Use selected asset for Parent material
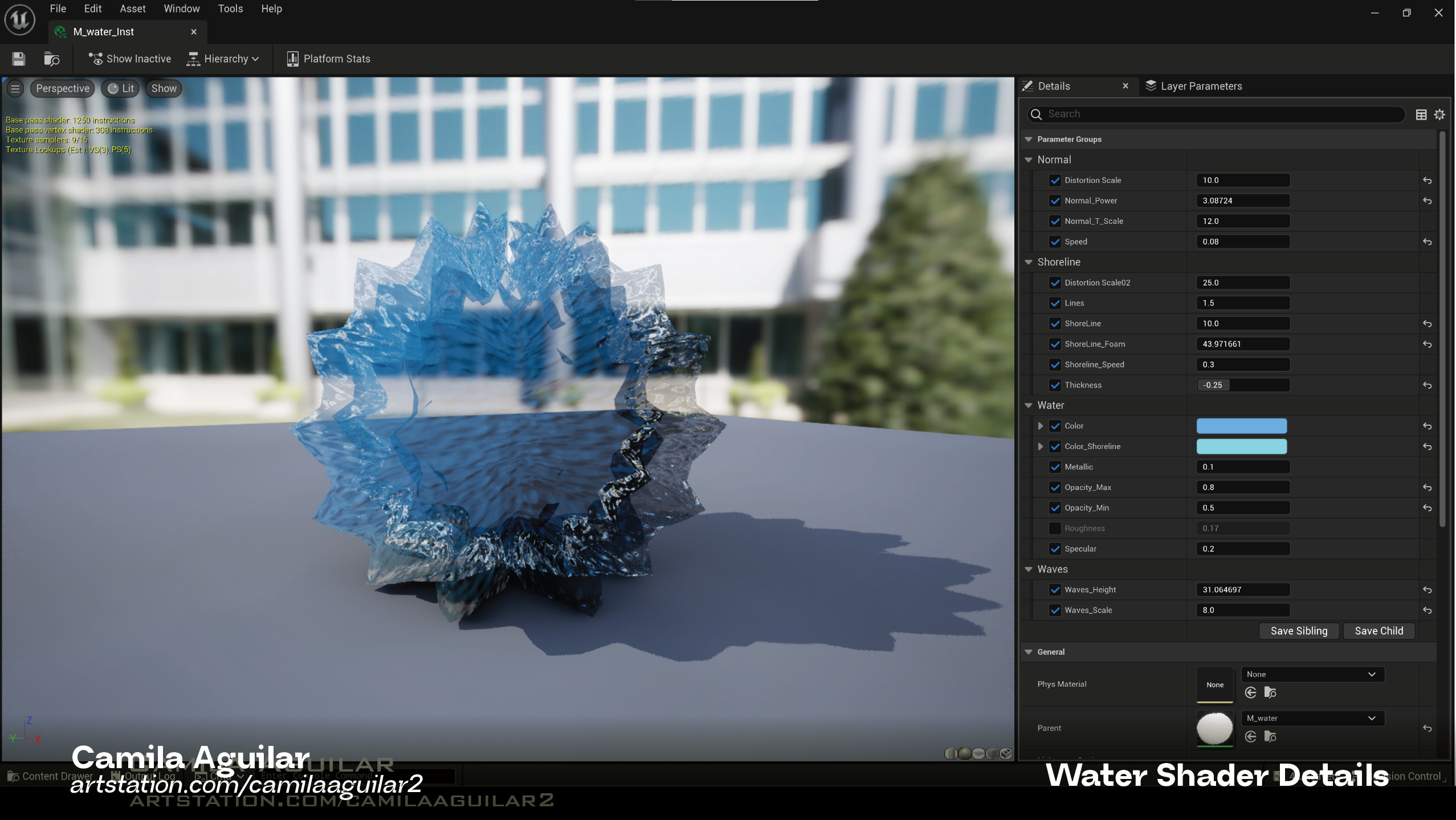This screenshot has height=820, width=1456. tap(1251, 737)
